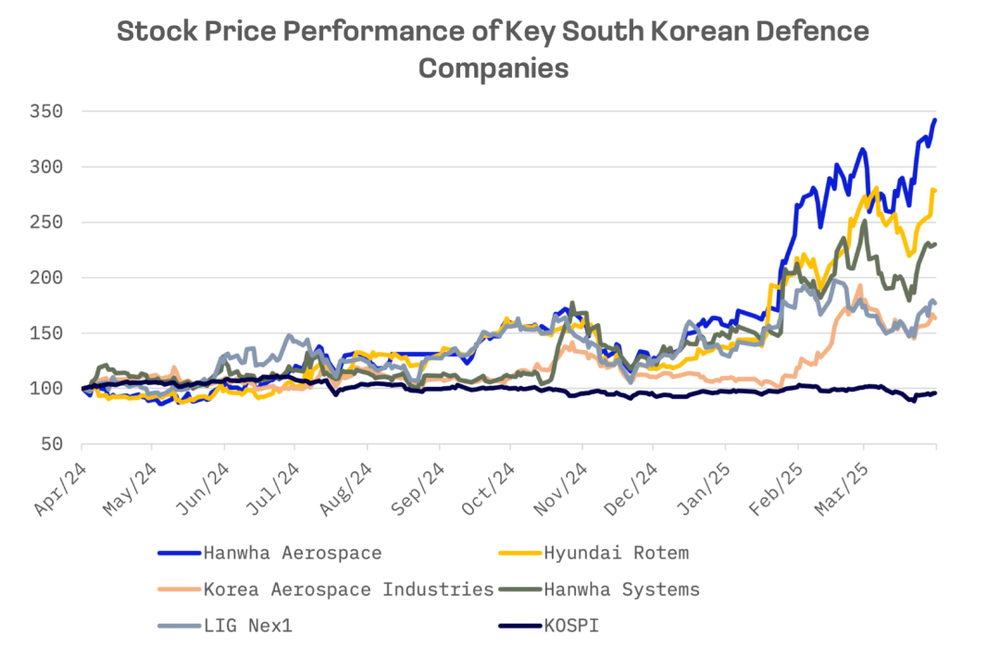Select the Hanwha Aerospace legend label
The width and height of the screenshot is (1000, 660).
click(292, 553)
